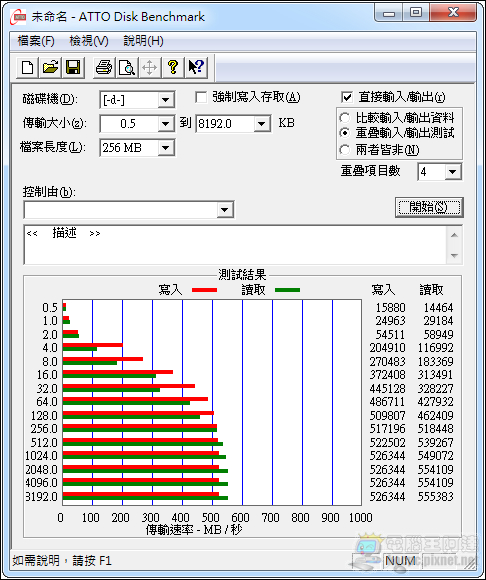
Task: Open Print Preview toolbar icon
Action: tap(127, 68)
